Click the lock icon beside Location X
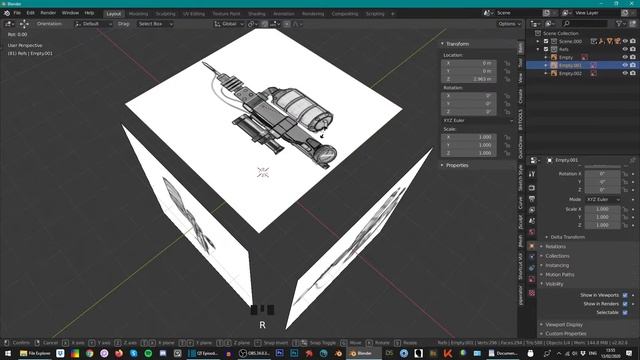640x360 pixels. pos(507,63)
